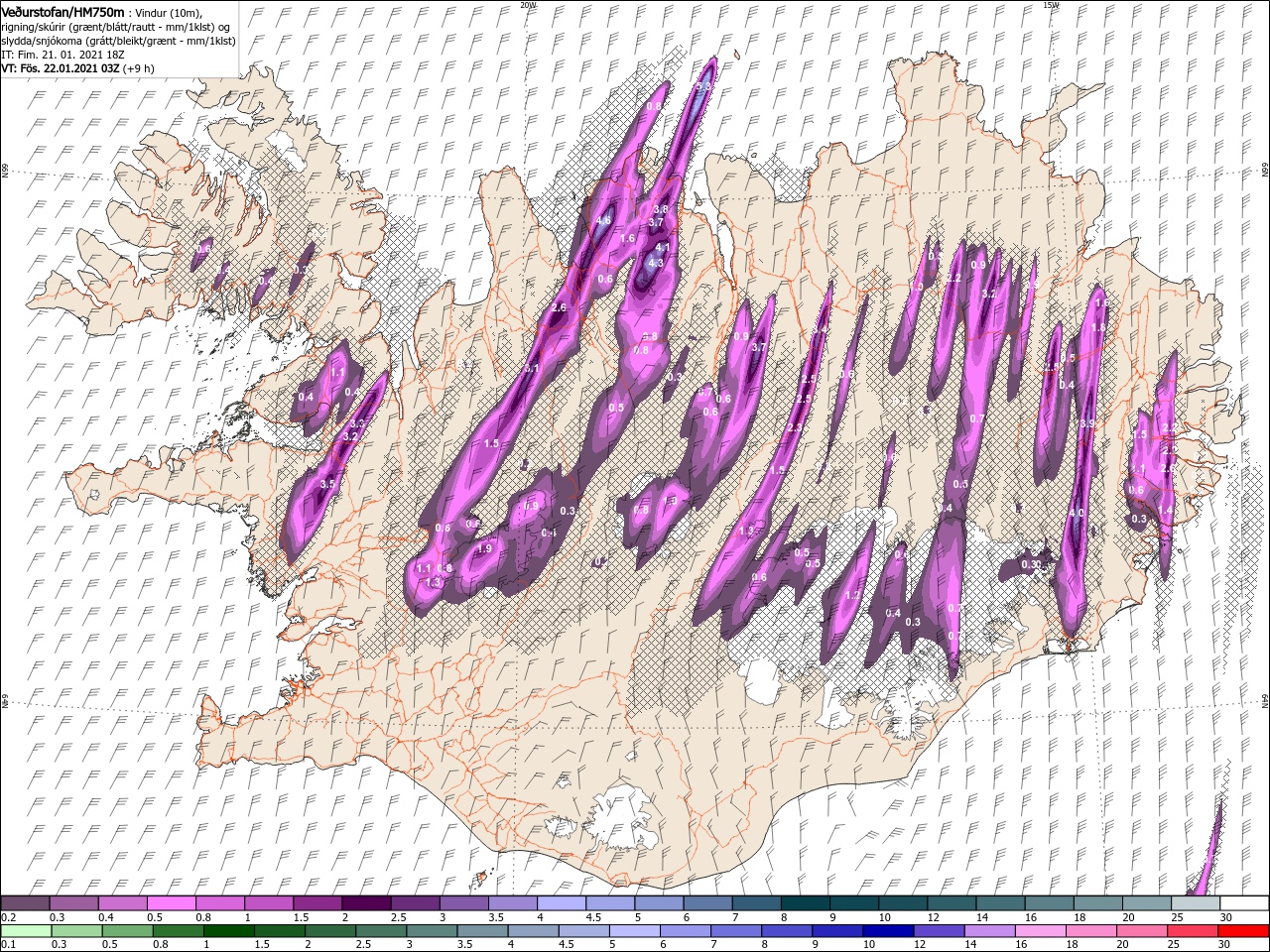Click the deep blue lower-row swatch above label 10
The image size is (1270, 952).
pos(887,931)
